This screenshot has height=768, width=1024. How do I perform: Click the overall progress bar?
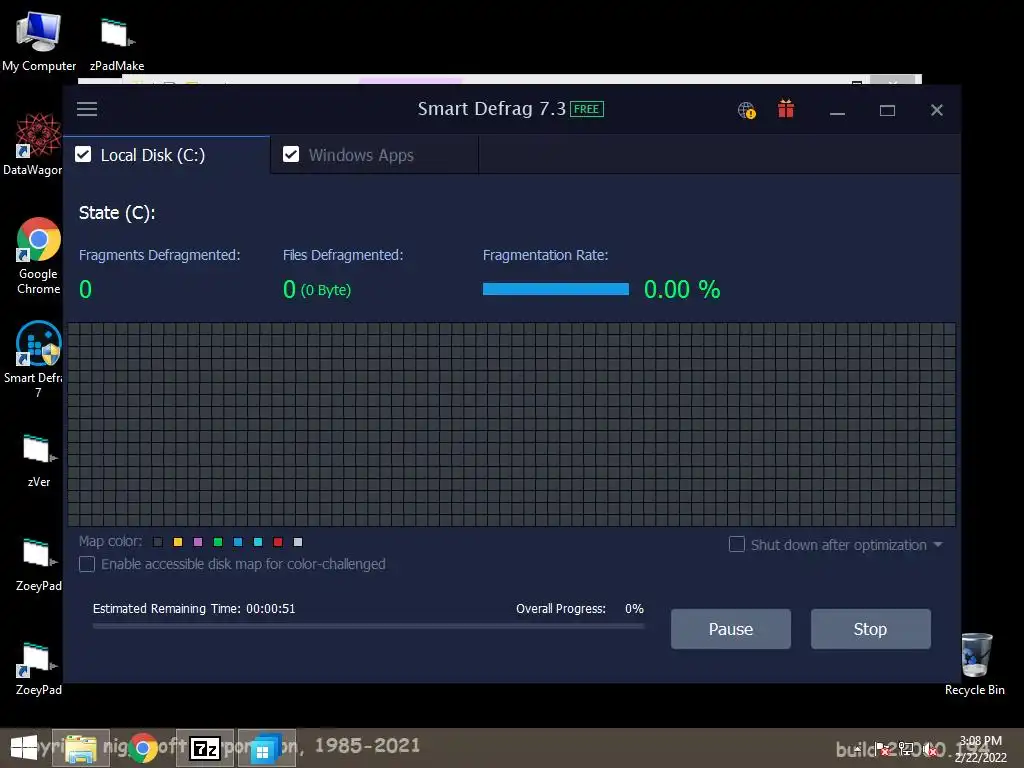(368, 626)
